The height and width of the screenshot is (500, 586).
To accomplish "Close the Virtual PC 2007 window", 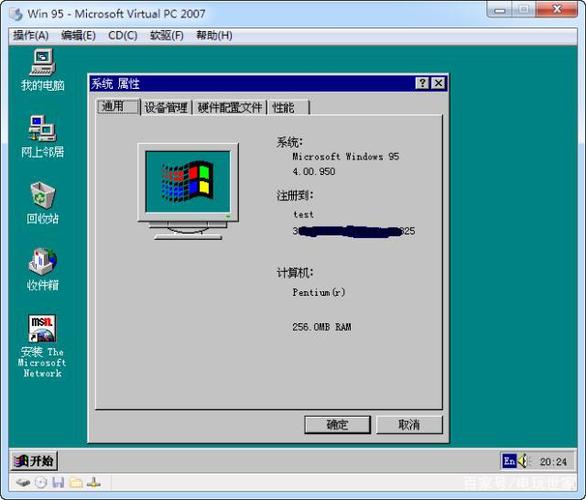I will click(557, 9).
